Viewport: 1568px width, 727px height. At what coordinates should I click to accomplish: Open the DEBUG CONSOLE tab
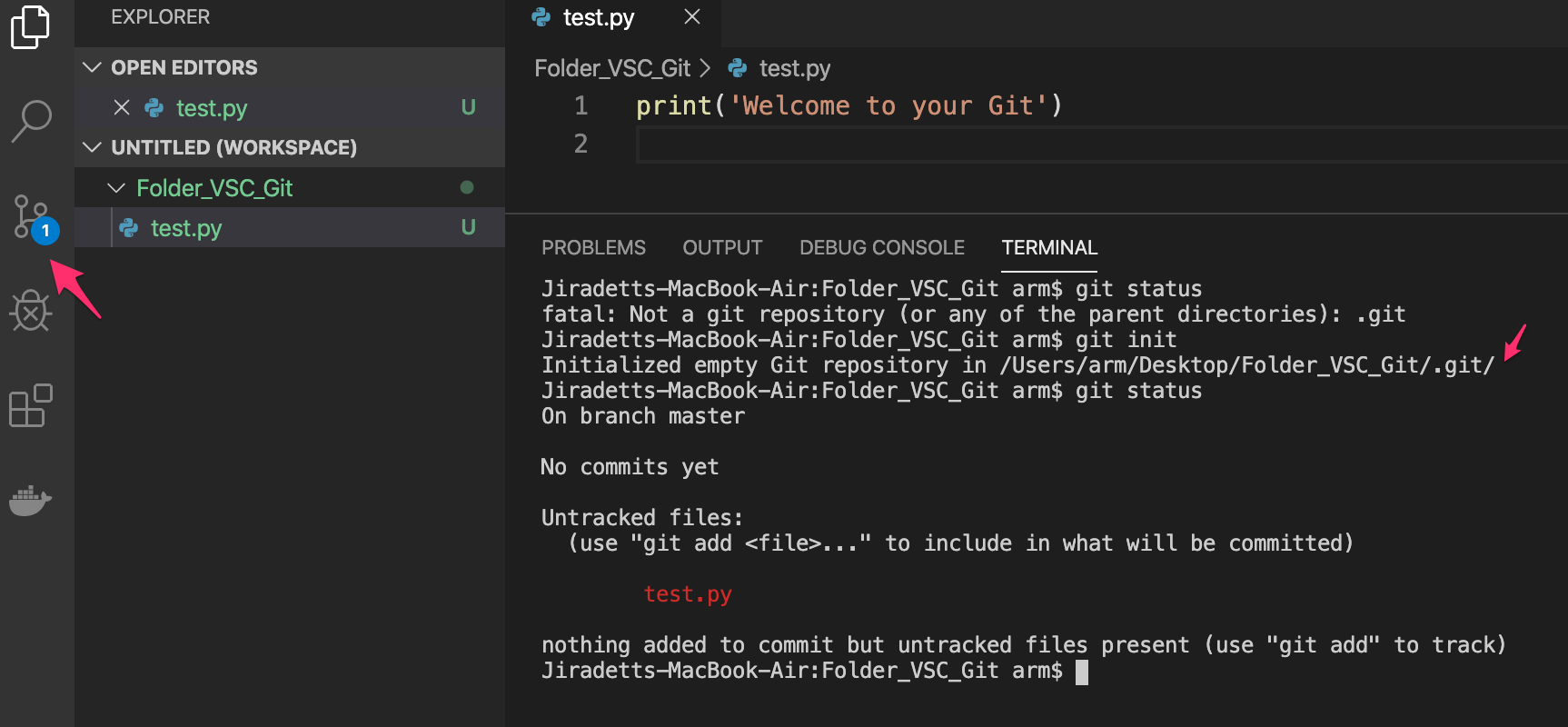point(881,247)
